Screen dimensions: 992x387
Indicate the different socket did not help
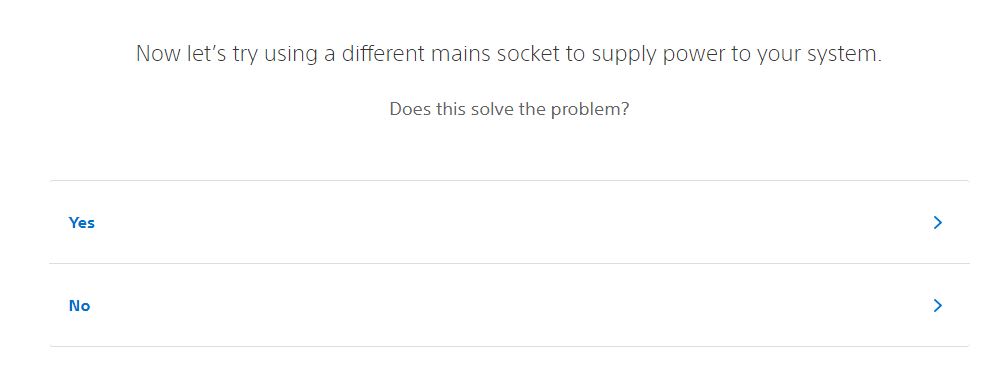coord(509,305)
